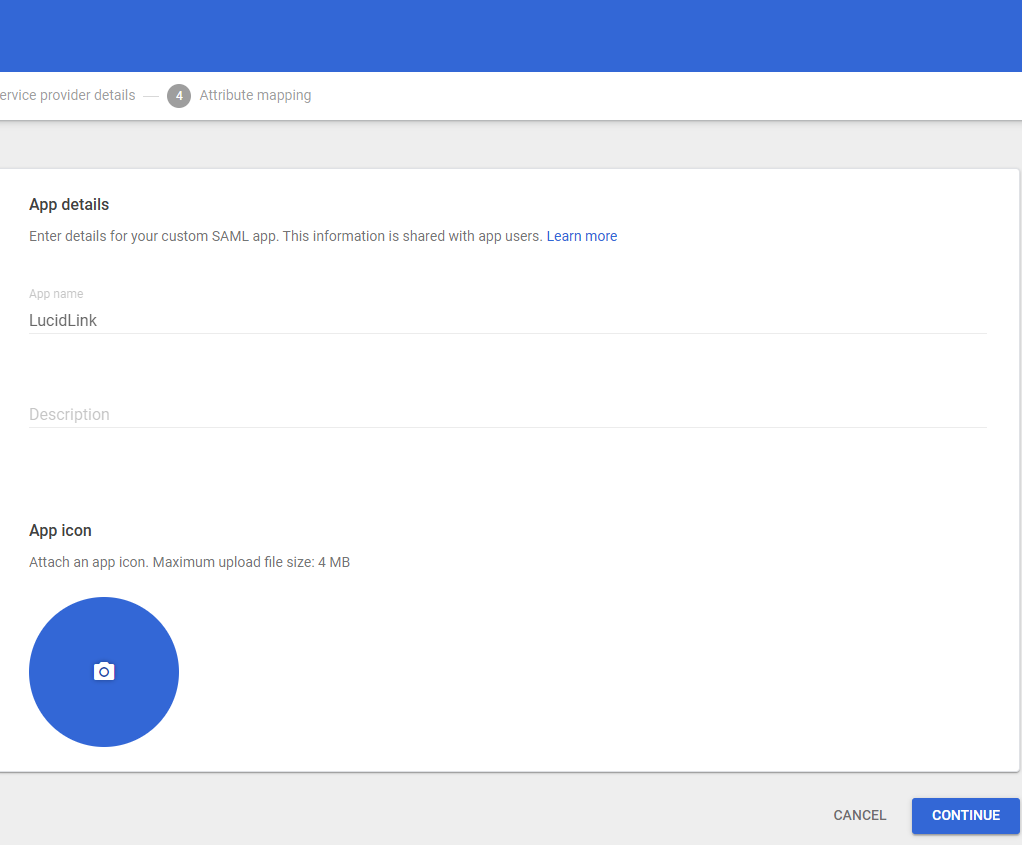This screenshot has height=845, width=1022.
Task: Click the CONTINUE button
Action: pos(965,816)
